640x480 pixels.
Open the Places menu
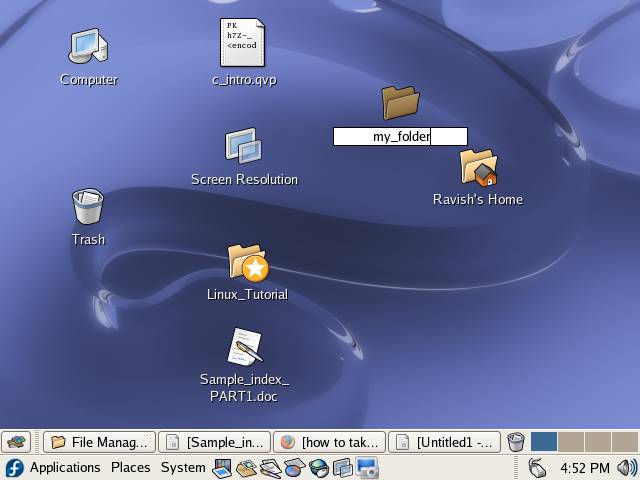(130, 467)
